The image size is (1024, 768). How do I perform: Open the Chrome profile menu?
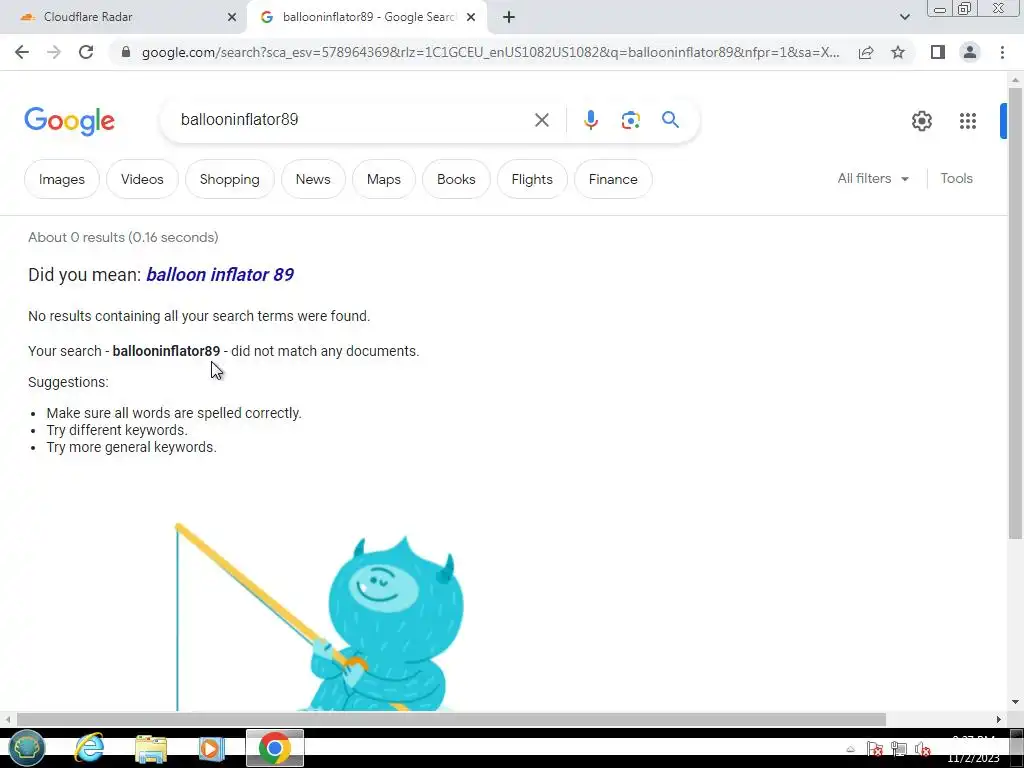click(x=970, y=52)
